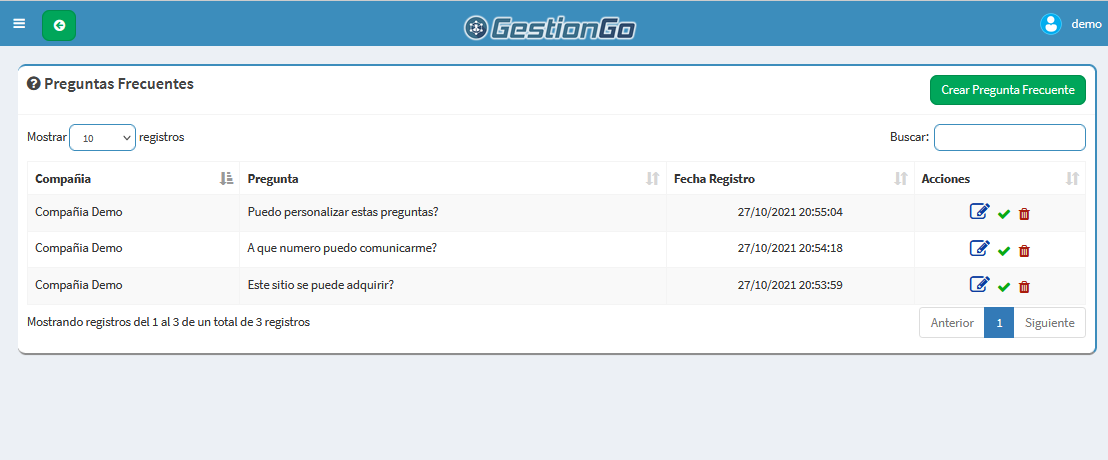
Task: Sort table by Fecha Registro column
Action: [790, 179]
